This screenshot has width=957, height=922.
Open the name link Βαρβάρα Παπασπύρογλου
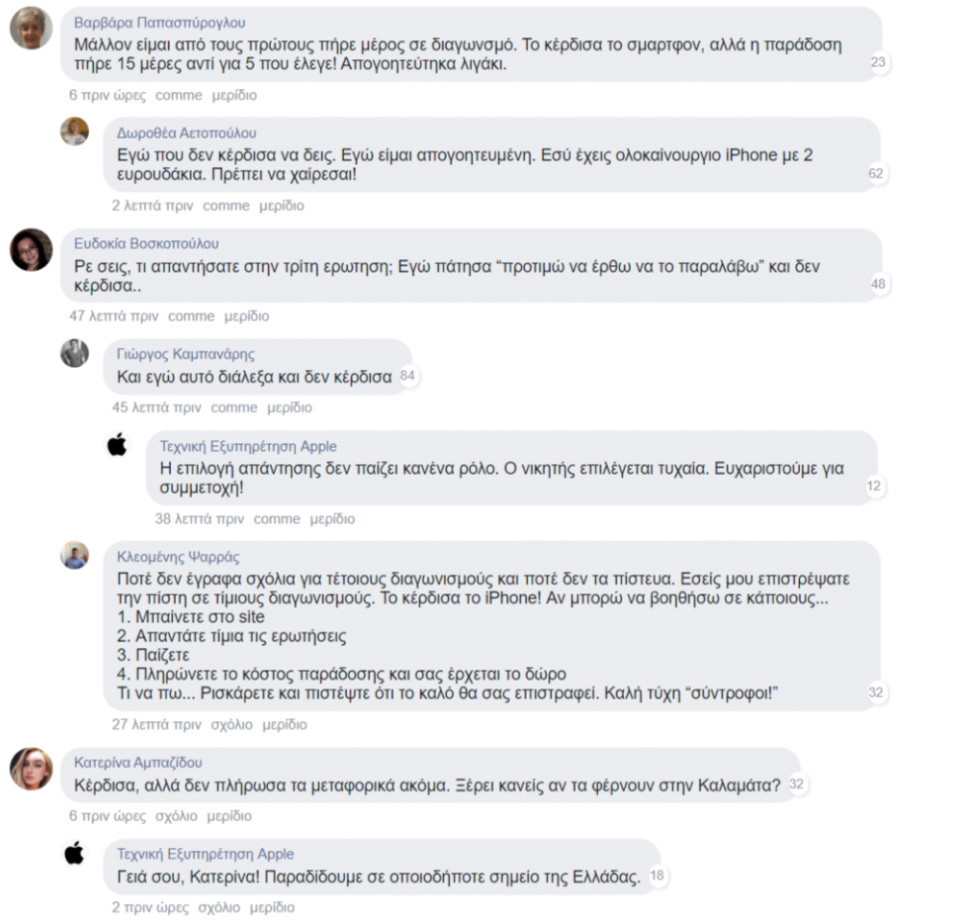[x=160, y=23]
